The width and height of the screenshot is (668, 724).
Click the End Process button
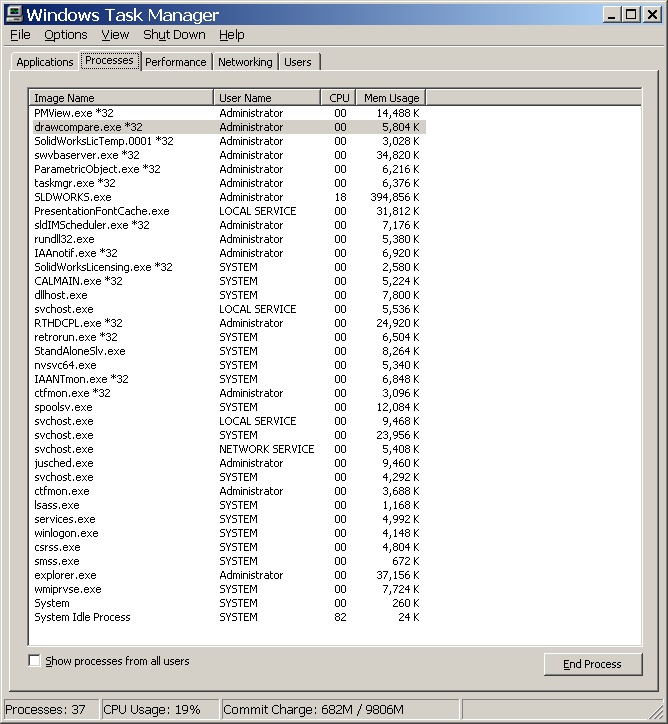click(x=592, y=664)
